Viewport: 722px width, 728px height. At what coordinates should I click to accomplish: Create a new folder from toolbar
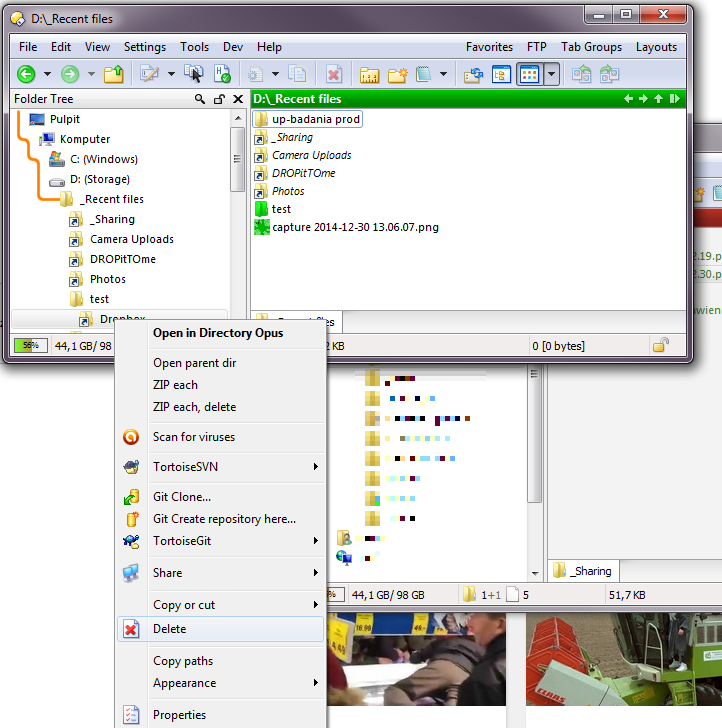pyautogui.click(x=397, y=74)
